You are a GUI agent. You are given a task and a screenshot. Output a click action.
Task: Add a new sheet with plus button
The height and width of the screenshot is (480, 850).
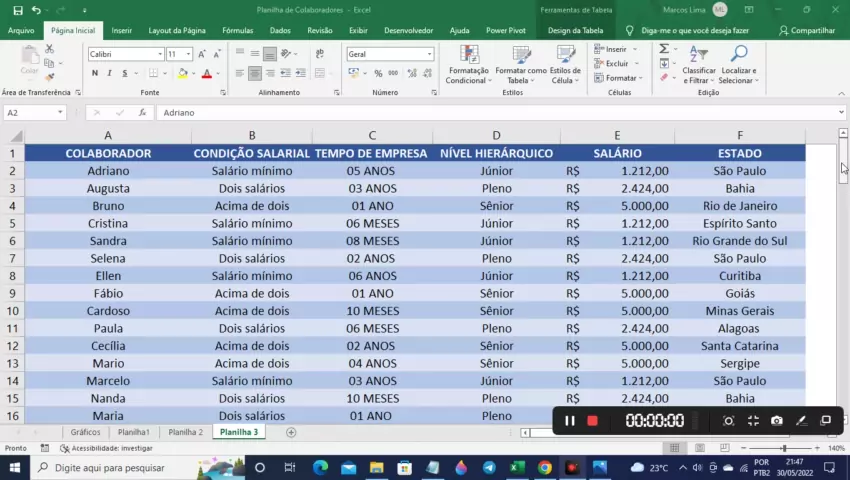pyautogui.click(x=291, y=432)
